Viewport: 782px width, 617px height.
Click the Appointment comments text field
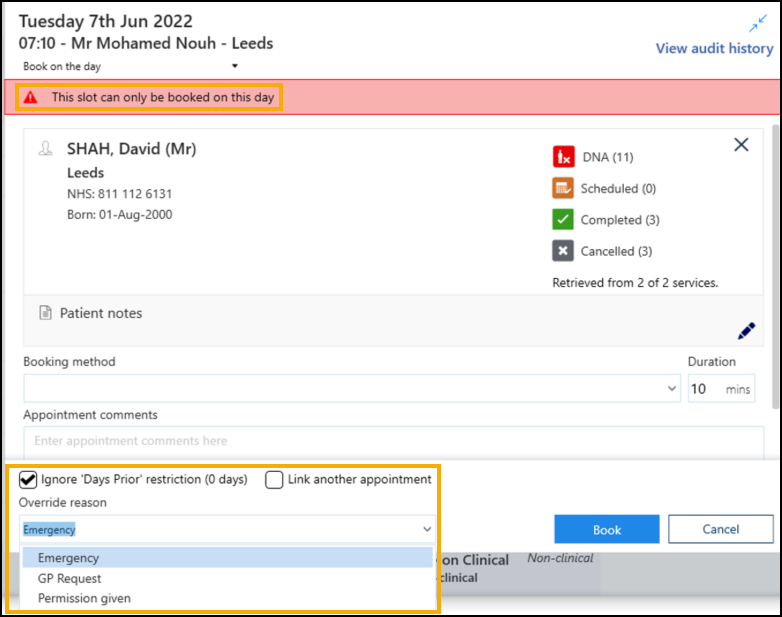[393, 441]
